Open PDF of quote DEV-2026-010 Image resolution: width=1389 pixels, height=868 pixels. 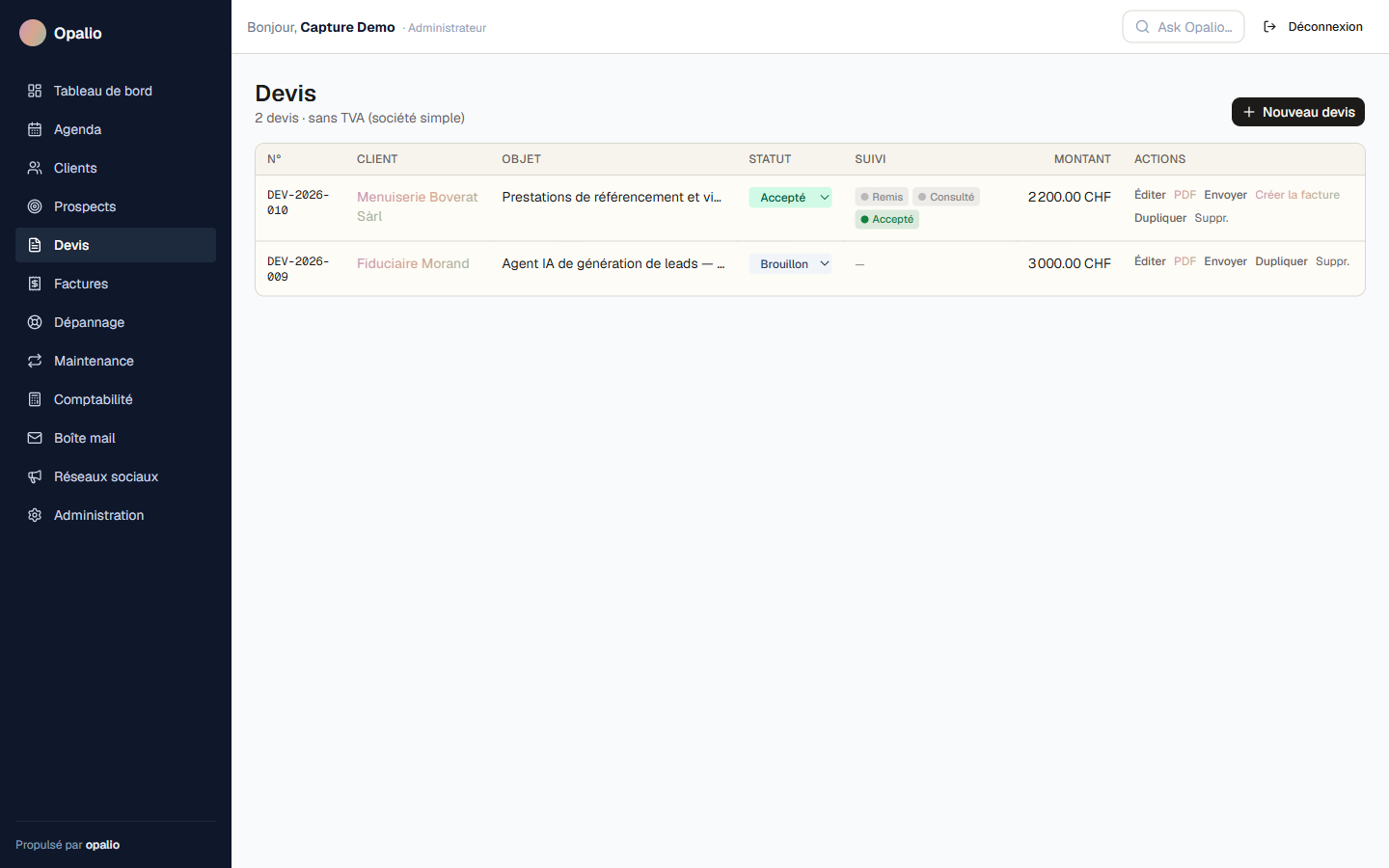click(x=1185, y=195)
